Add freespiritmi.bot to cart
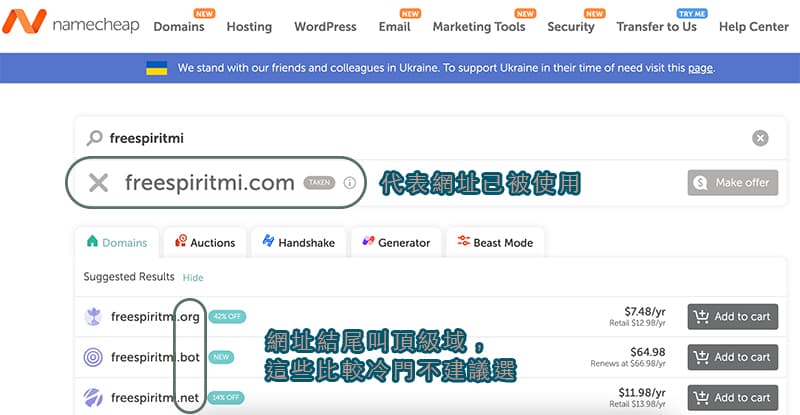 click(x=733, y=357)
